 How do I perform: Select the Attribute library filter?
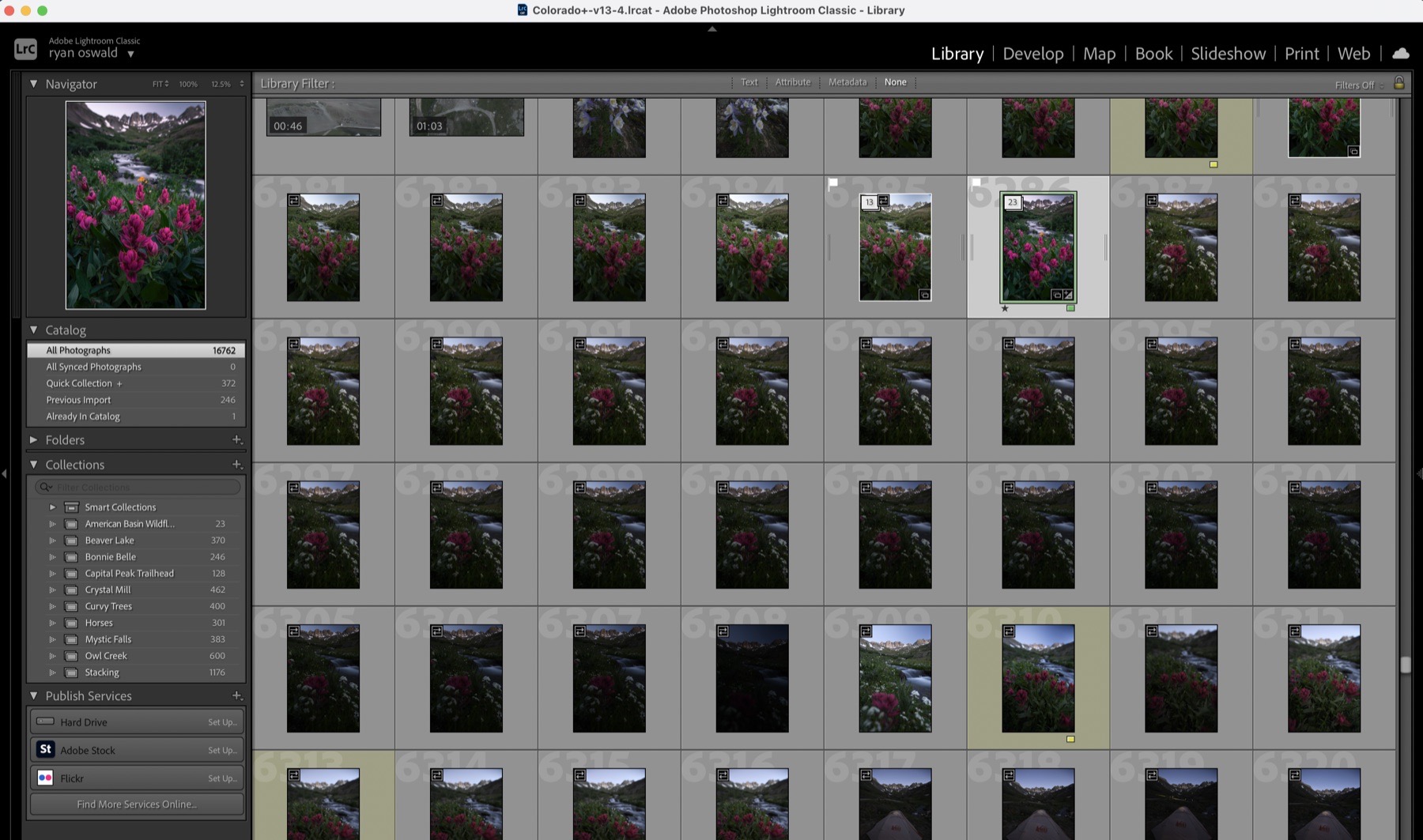(x=793, y=82)
